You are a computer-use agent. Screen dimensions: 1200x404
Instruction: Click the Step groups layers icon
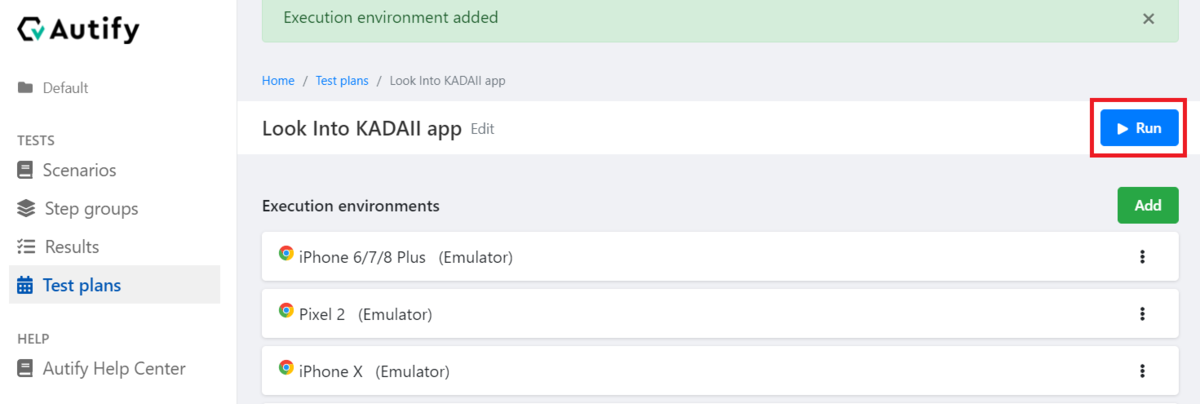(26, 208)
